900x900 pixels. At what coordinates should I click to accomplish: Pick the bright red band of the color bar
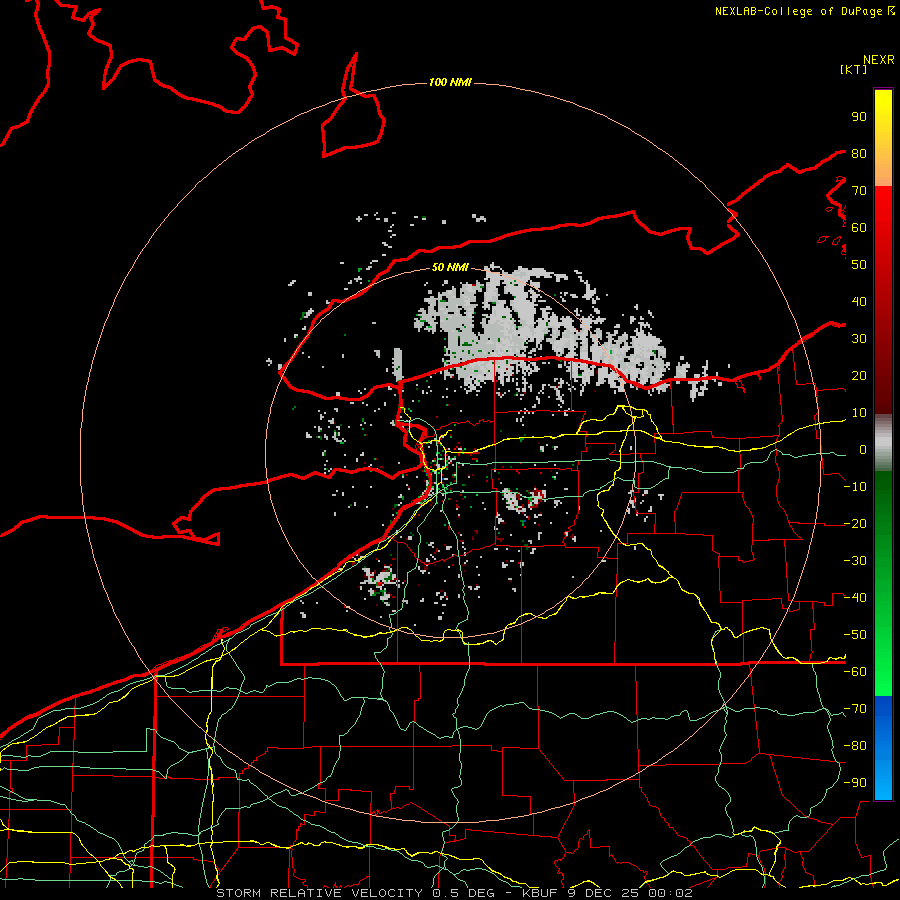(x=883, y=208)
